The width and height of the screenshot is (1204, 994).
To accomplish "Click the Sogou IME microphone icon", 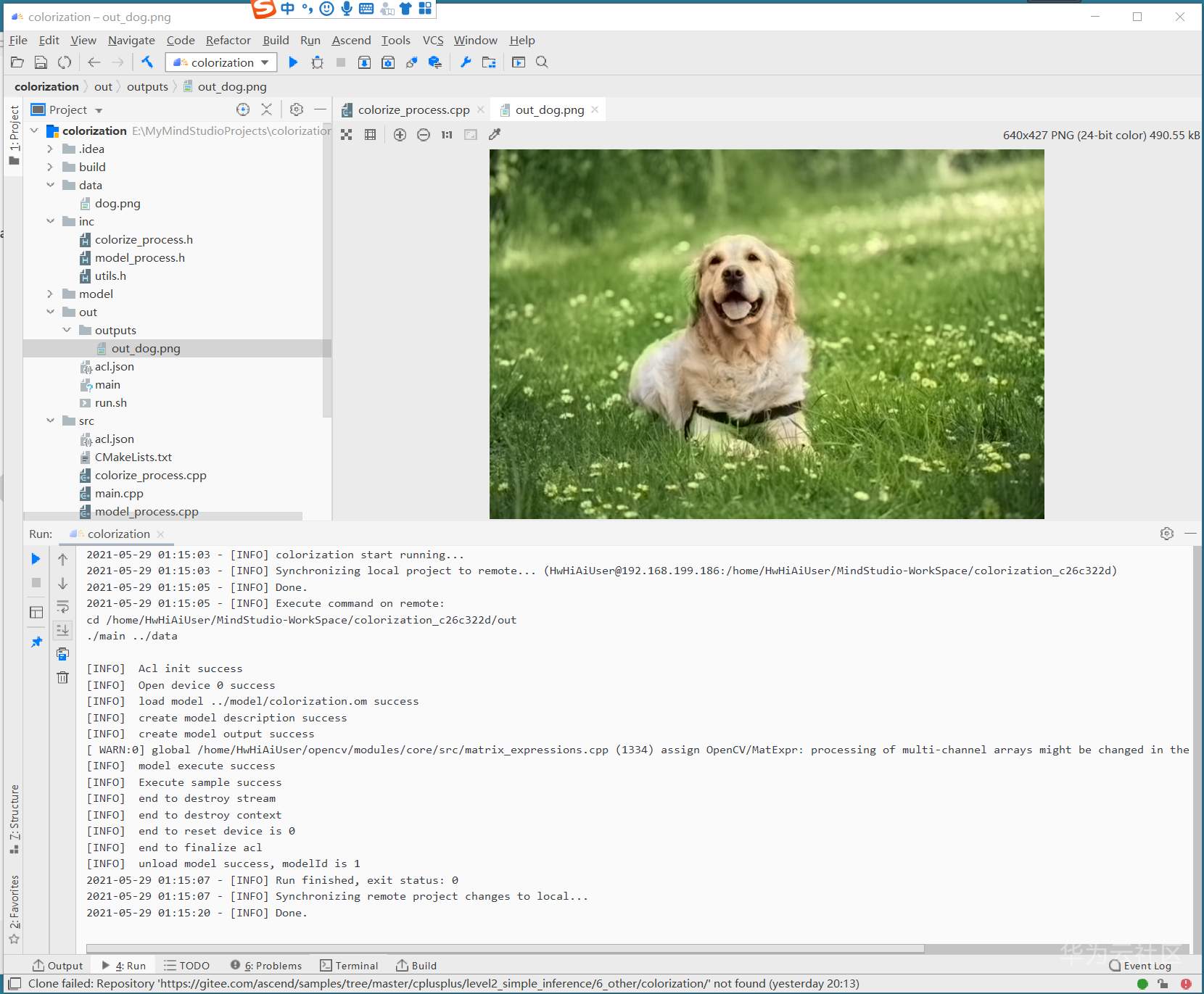I will [347, 9].
